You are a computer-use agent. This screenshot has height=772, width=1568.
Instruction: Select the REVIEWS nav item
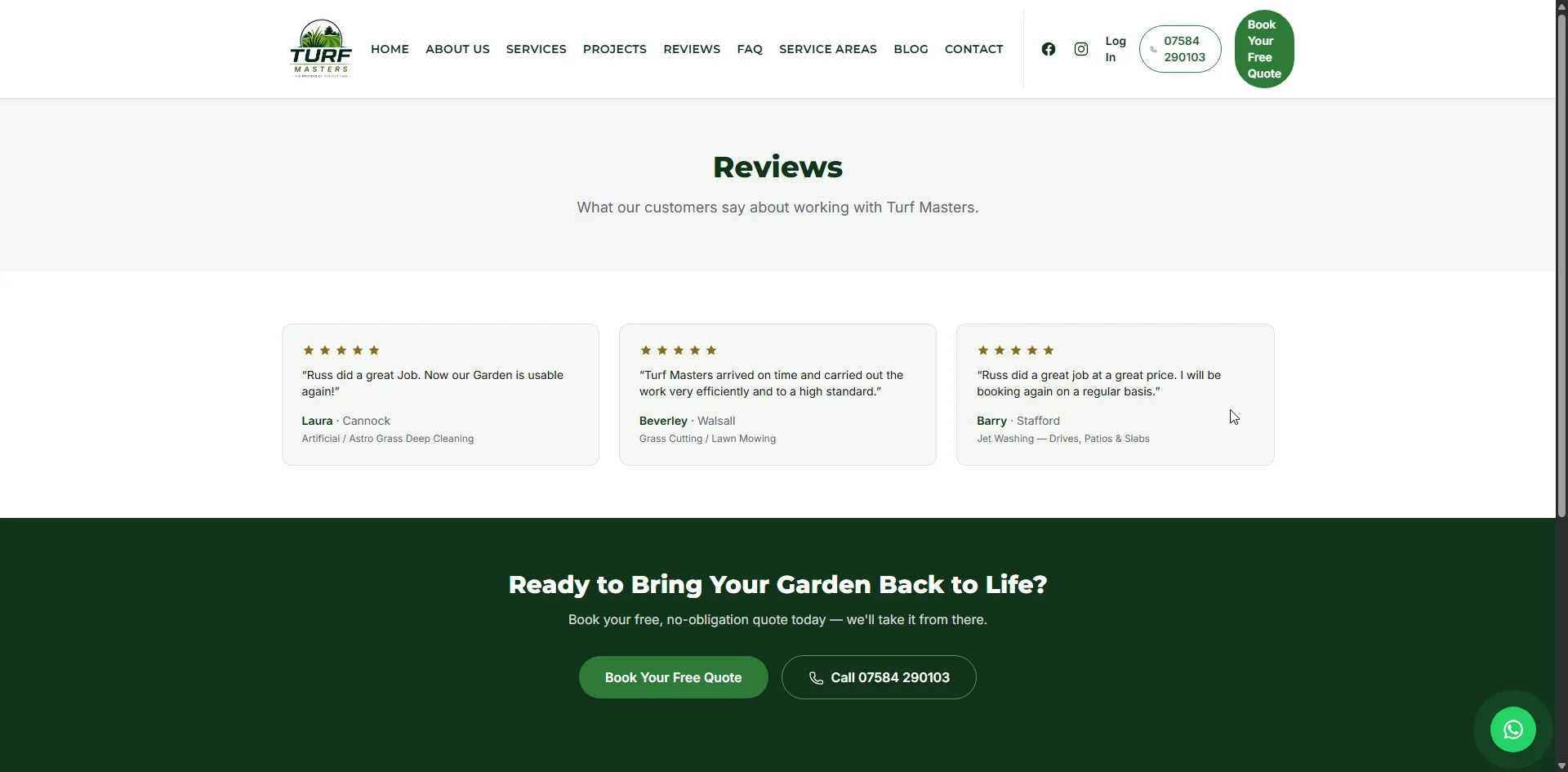tap(692, 49)
